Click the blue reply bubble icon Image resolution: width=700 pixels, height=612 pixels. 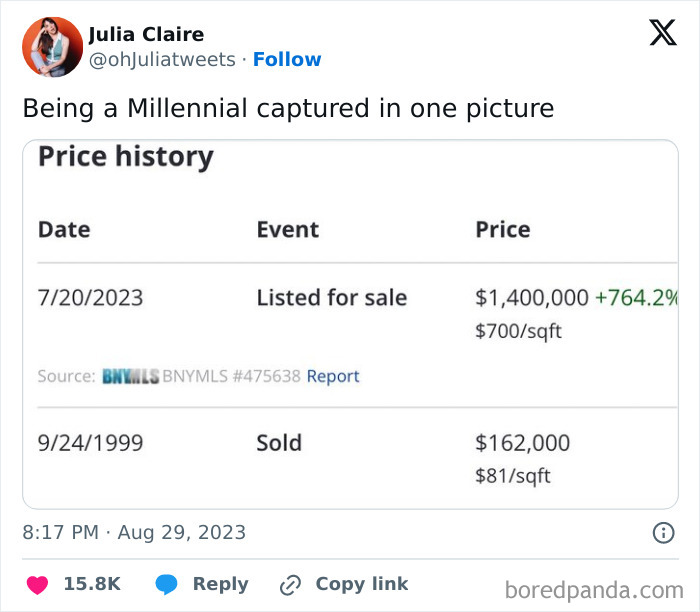click(x=167, y=584)
